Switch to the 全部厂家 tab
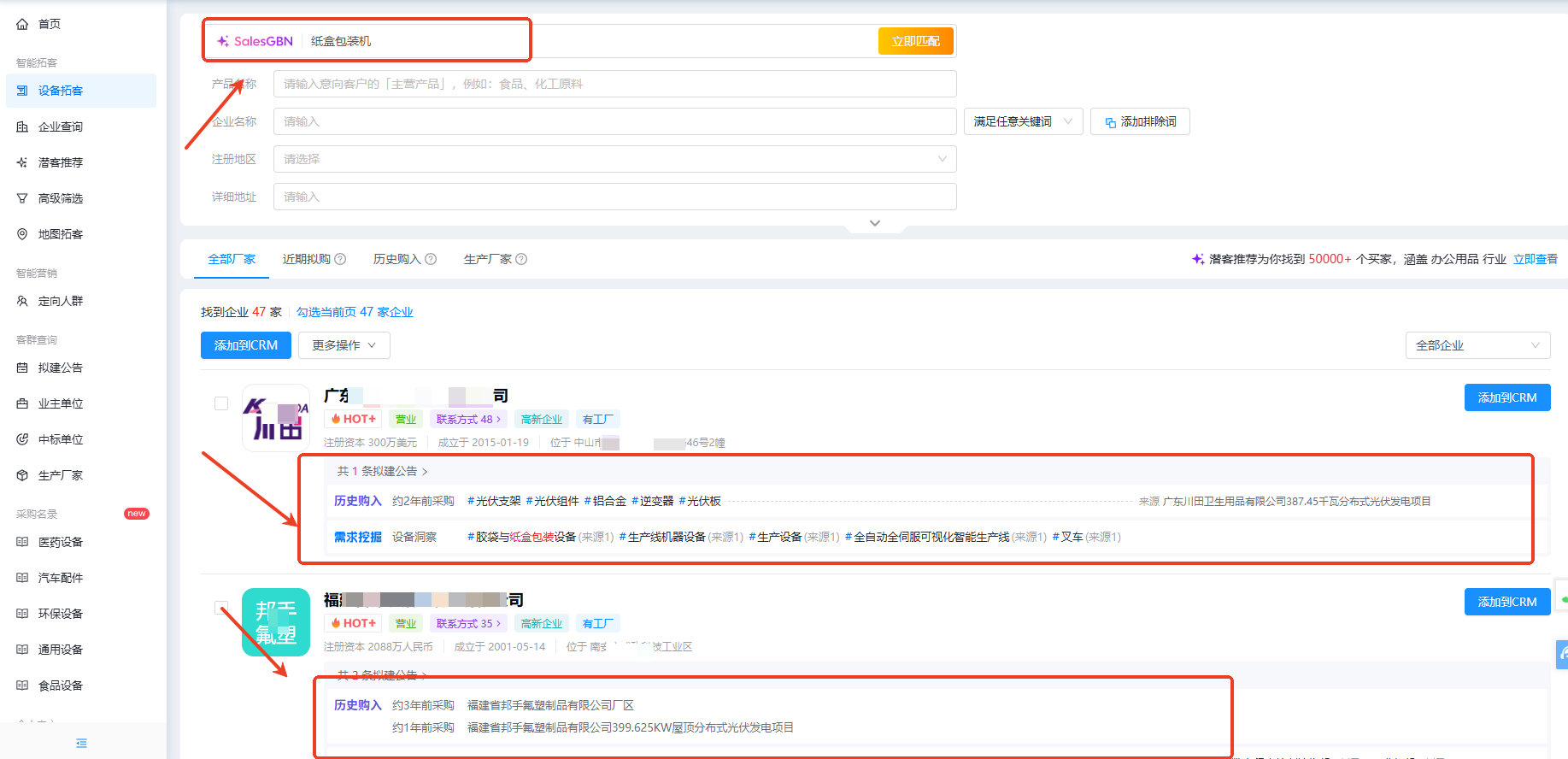 (x=232, y=259)
